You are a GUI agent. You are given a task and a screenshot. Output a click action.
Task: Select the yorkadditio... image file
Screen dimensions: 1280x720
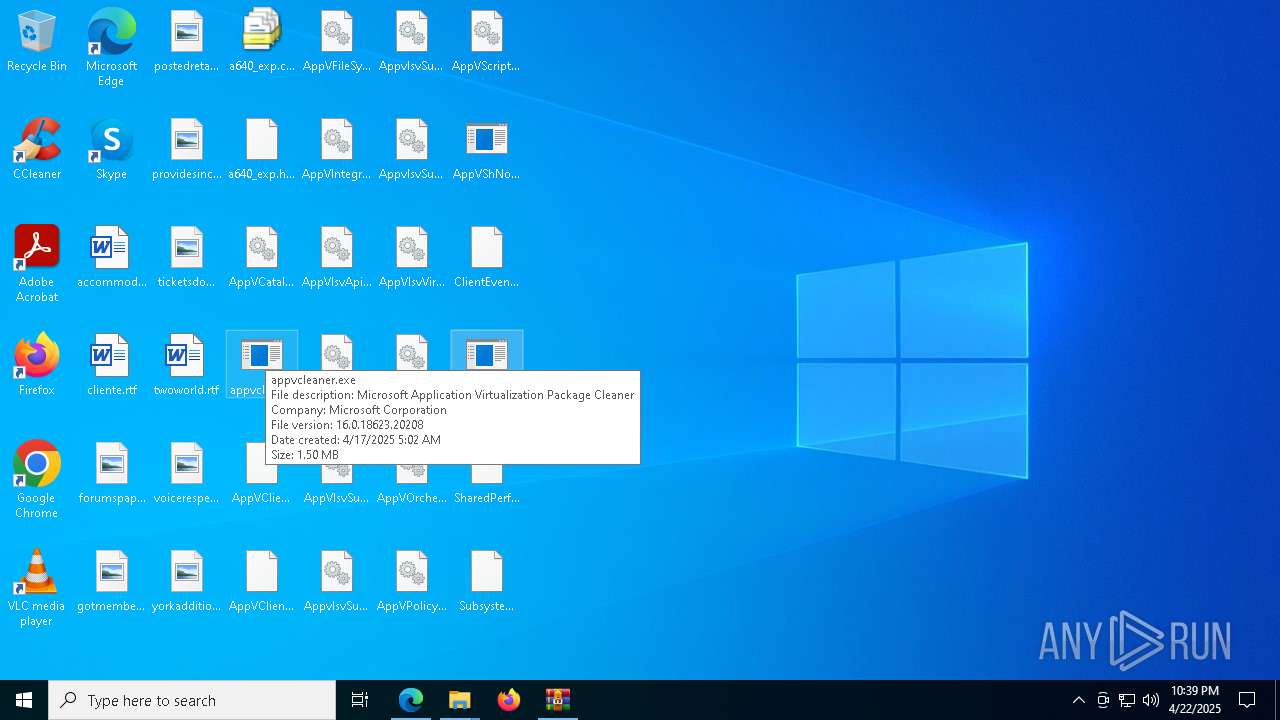187,582
